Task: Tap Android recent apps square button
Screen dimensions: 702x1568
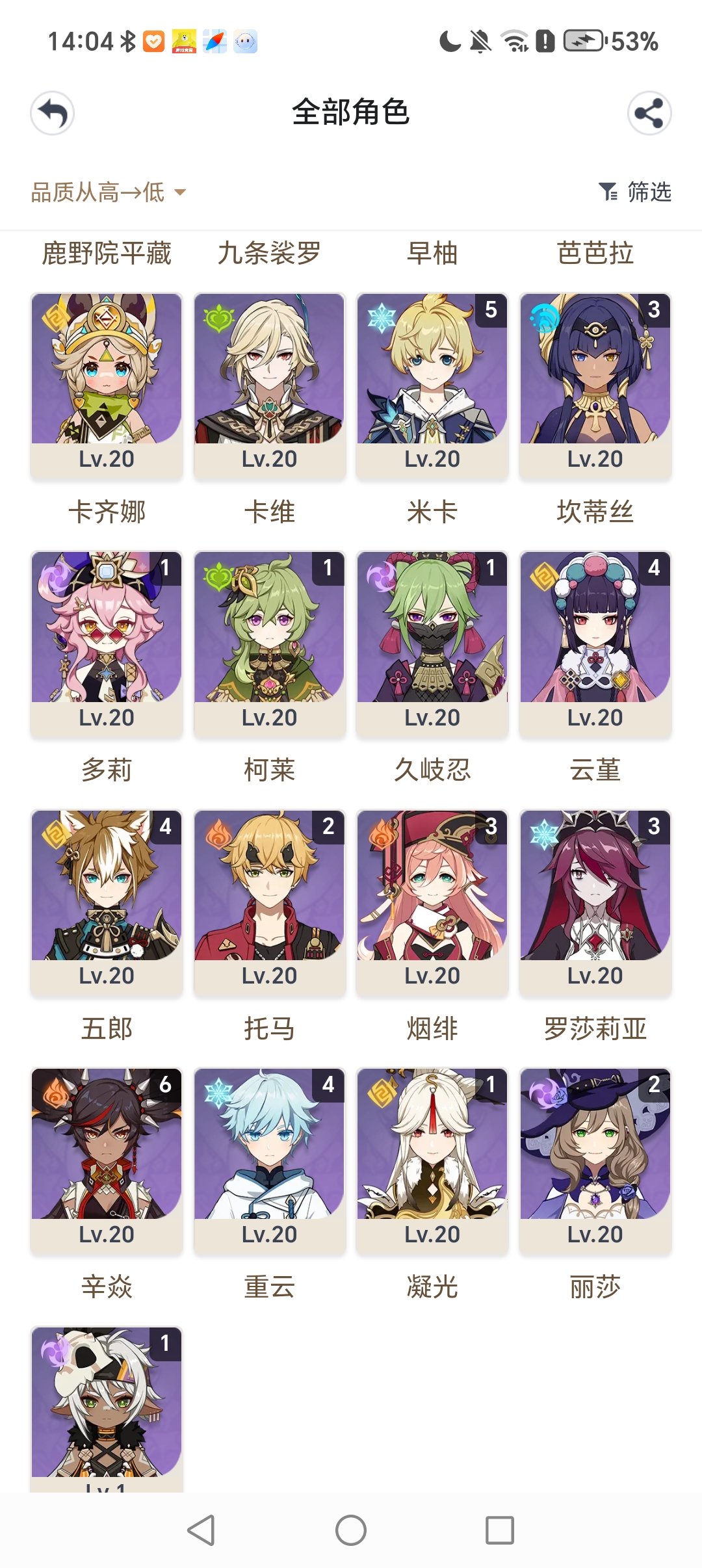Action: pyautogui.click(x=500, y=1530)
